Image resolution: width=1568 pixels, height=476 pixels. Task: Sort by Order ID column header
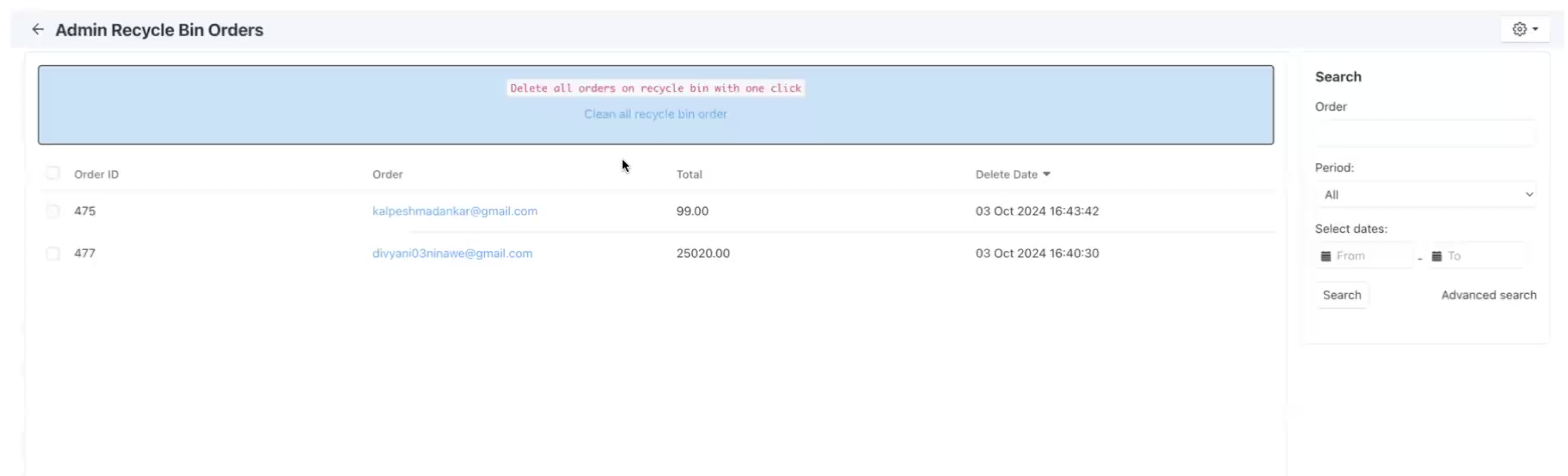(96, 174)
